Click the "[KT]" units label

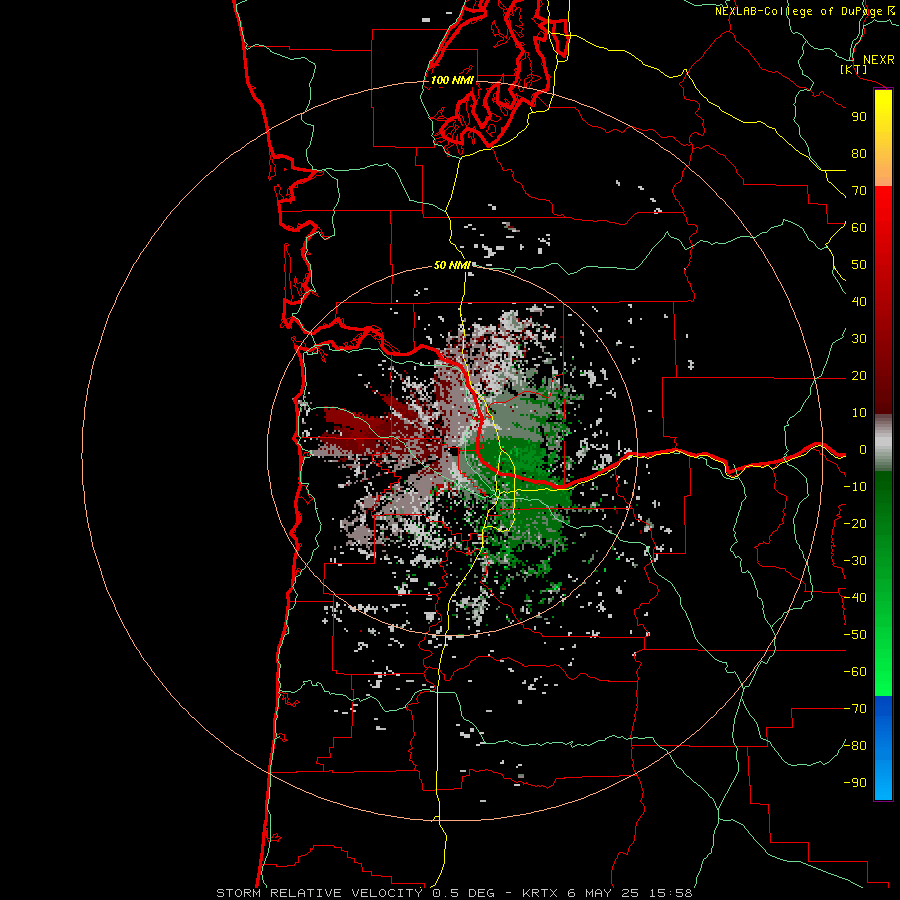[854, 70]
